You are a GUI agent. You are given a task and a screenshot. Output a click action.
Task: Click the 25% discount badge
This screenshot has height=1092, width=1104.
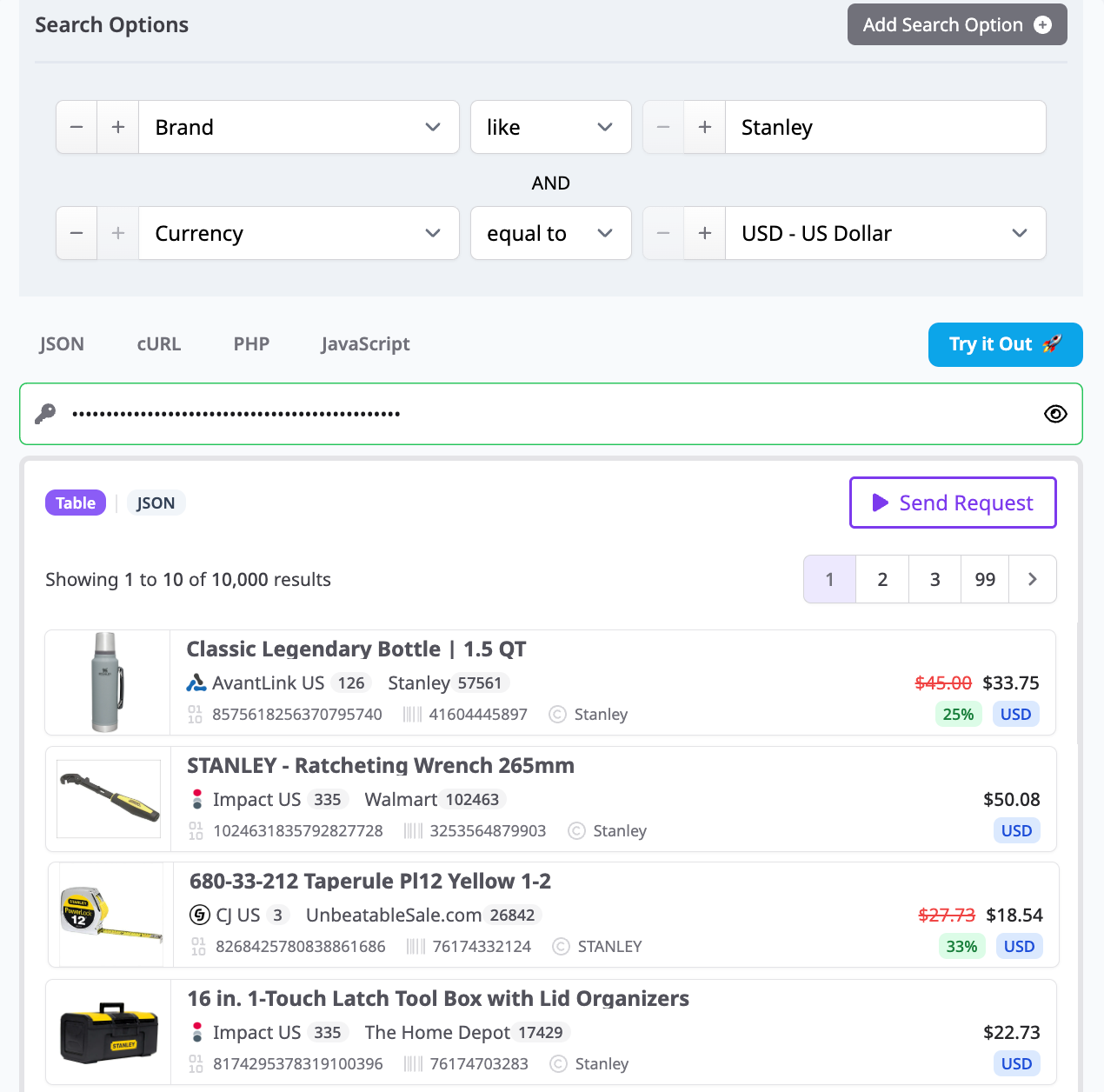(x=958, y=714)
